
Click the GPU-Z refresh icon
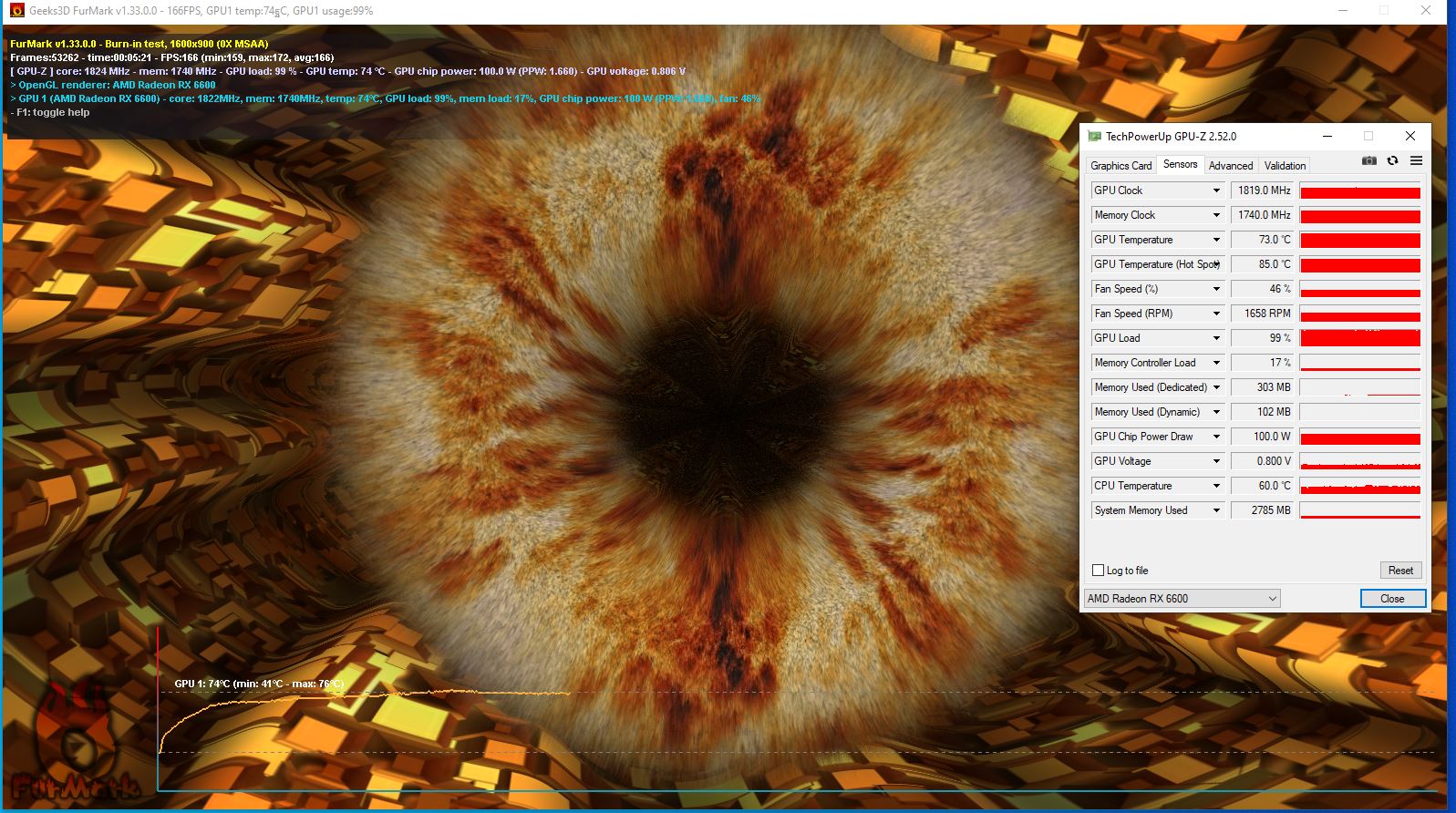pos(1392,161)
